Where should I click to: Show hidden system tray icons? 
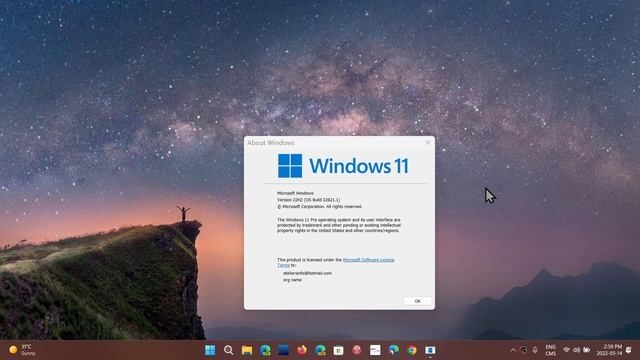tap(513, 350)
